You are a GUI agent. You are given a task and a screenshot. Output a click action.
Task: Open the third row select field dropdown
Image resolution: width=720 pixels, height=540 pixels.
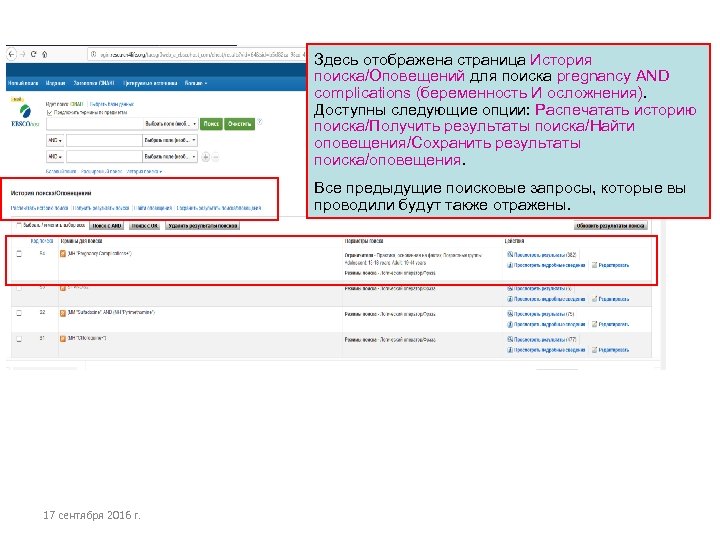tap(170, 157)
